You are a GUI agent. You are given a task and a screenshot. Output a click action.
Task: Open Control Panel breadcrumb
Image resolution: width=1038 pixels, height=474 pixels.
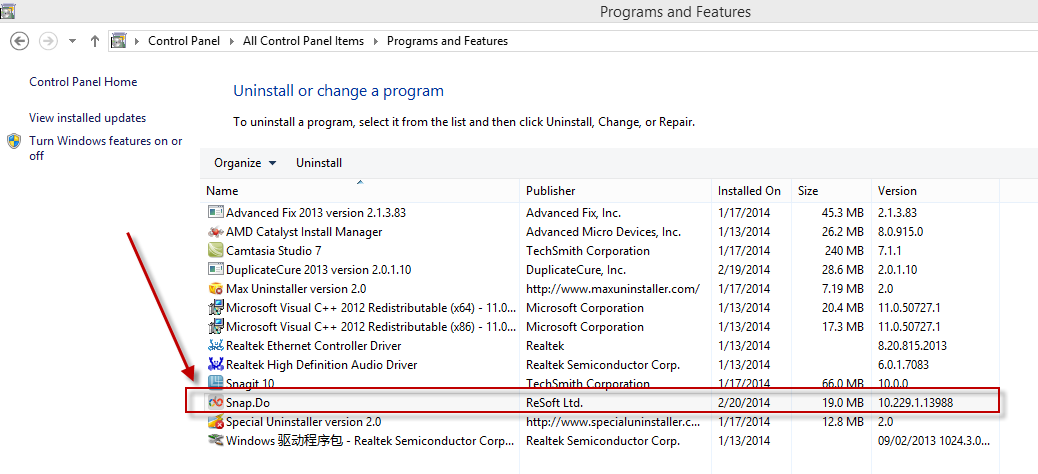pos(183,41)
